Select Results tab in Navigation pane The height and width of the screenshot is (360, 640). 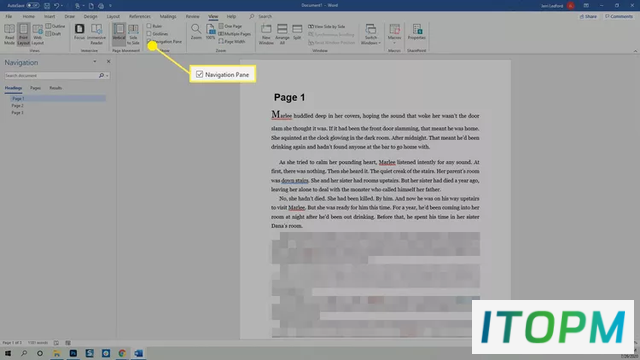56,88
